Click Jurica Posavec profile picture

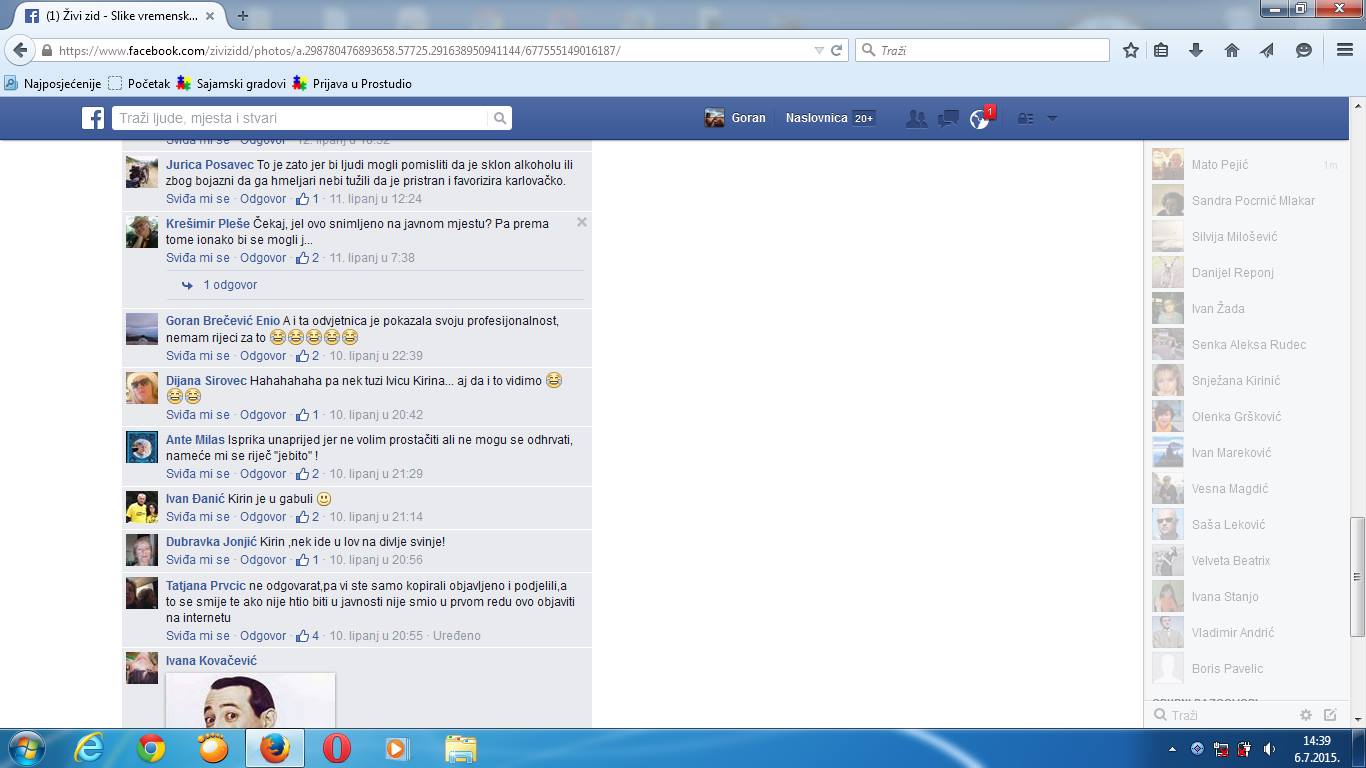point(142,172)
